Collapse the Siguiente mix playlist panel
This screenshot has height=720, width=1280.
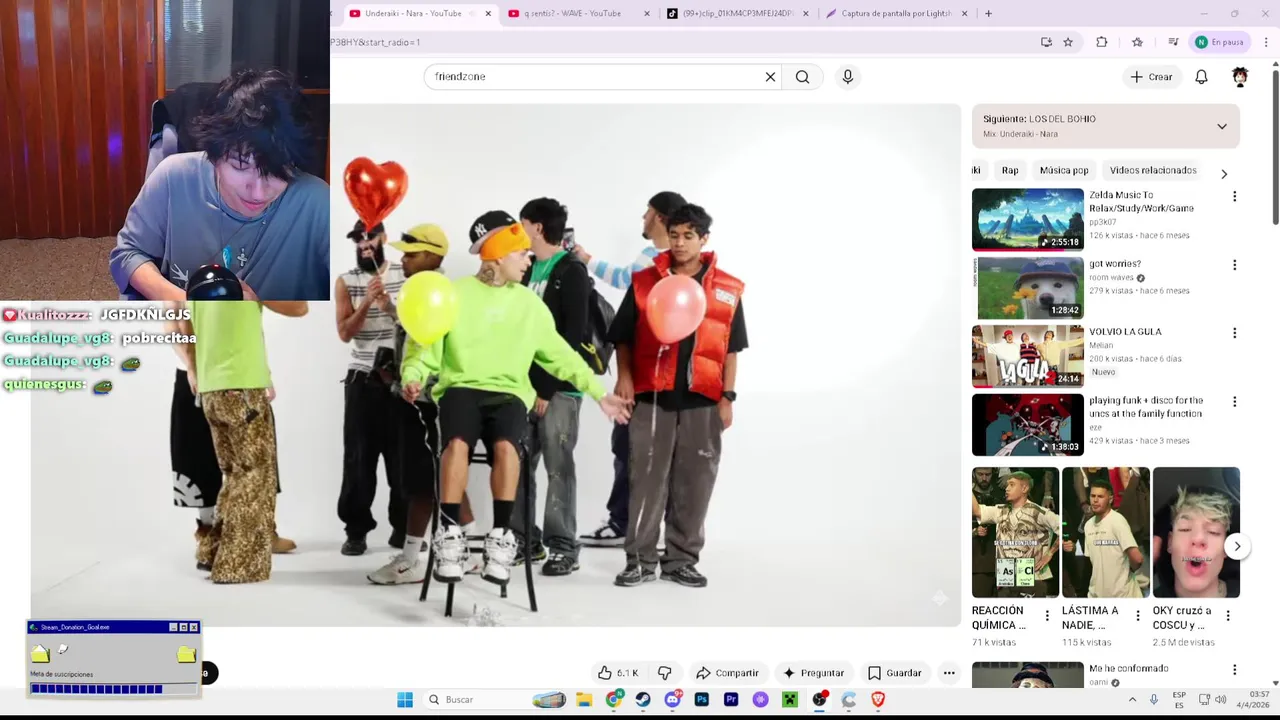(1222, 126)
